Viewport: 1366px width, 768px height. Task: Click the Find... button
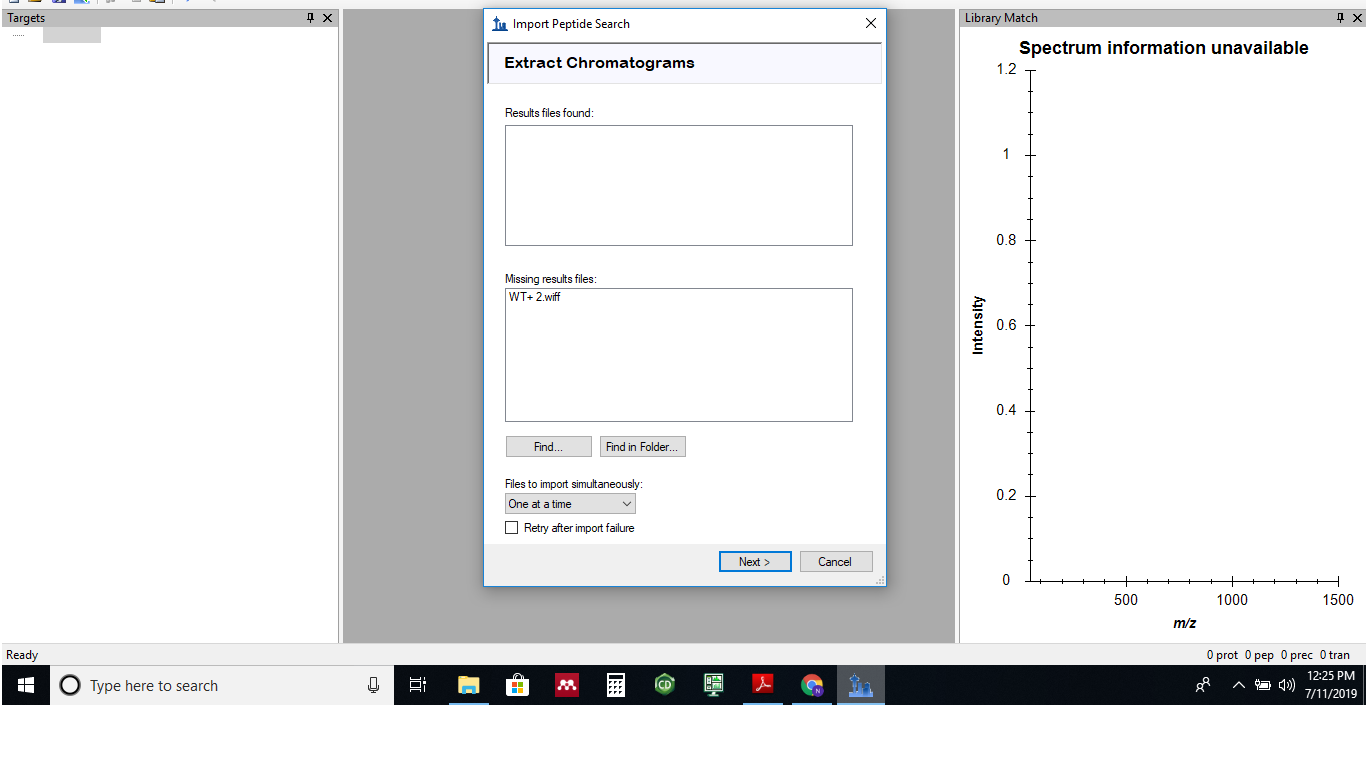548,447
